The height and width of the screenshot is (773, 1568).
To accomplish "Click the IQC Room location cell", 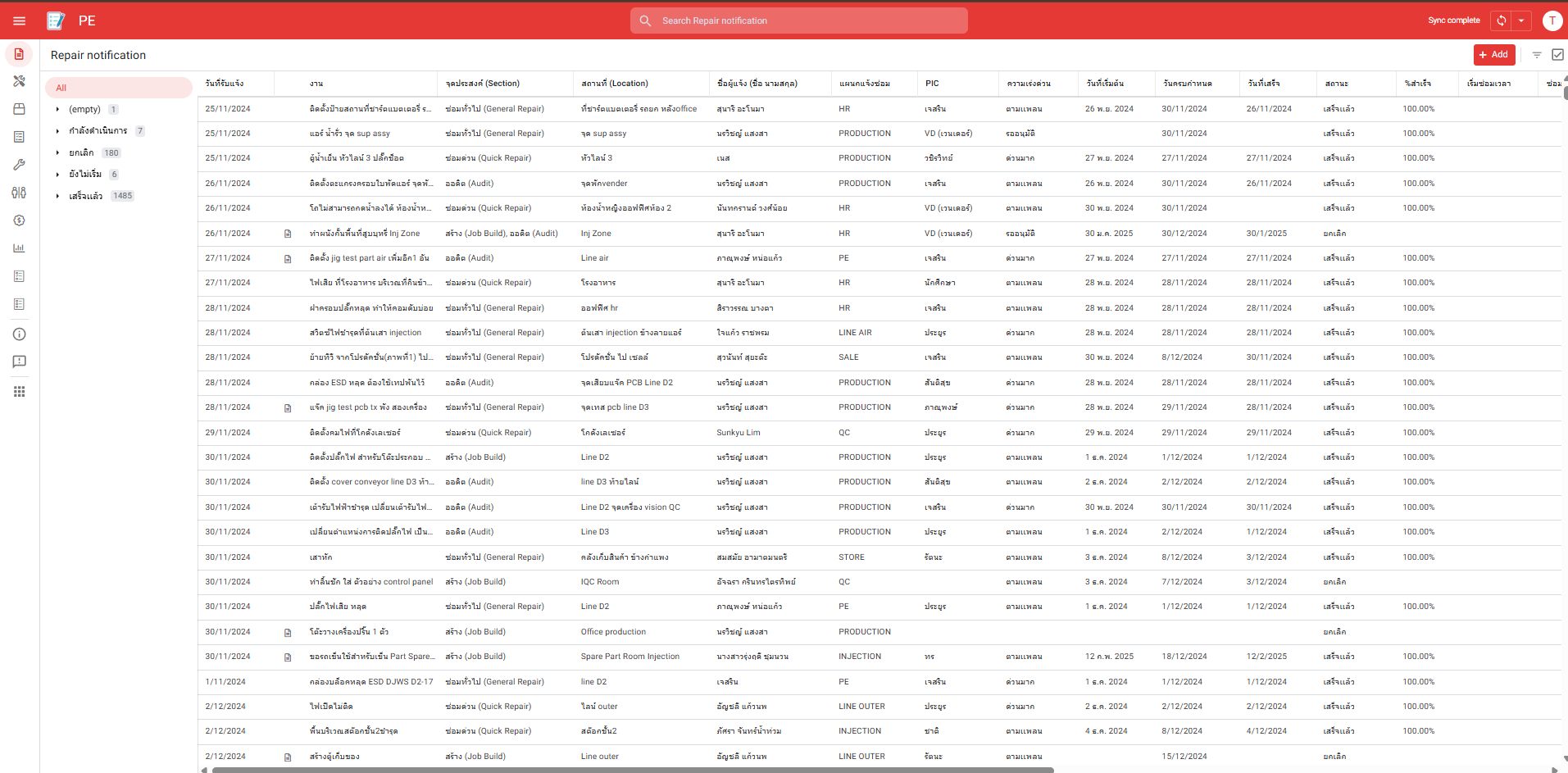I will click(x=600, y=582).
